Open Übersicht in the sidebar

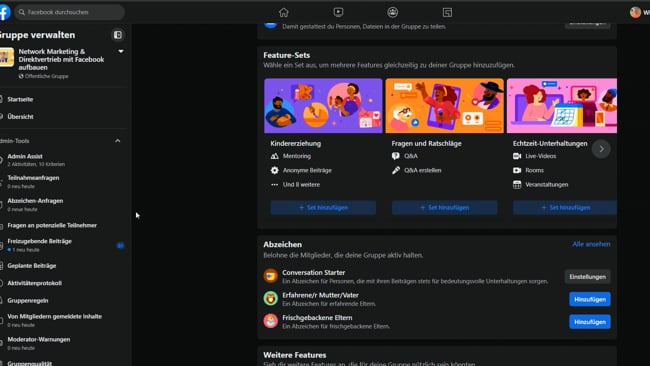tap(20, 116)
